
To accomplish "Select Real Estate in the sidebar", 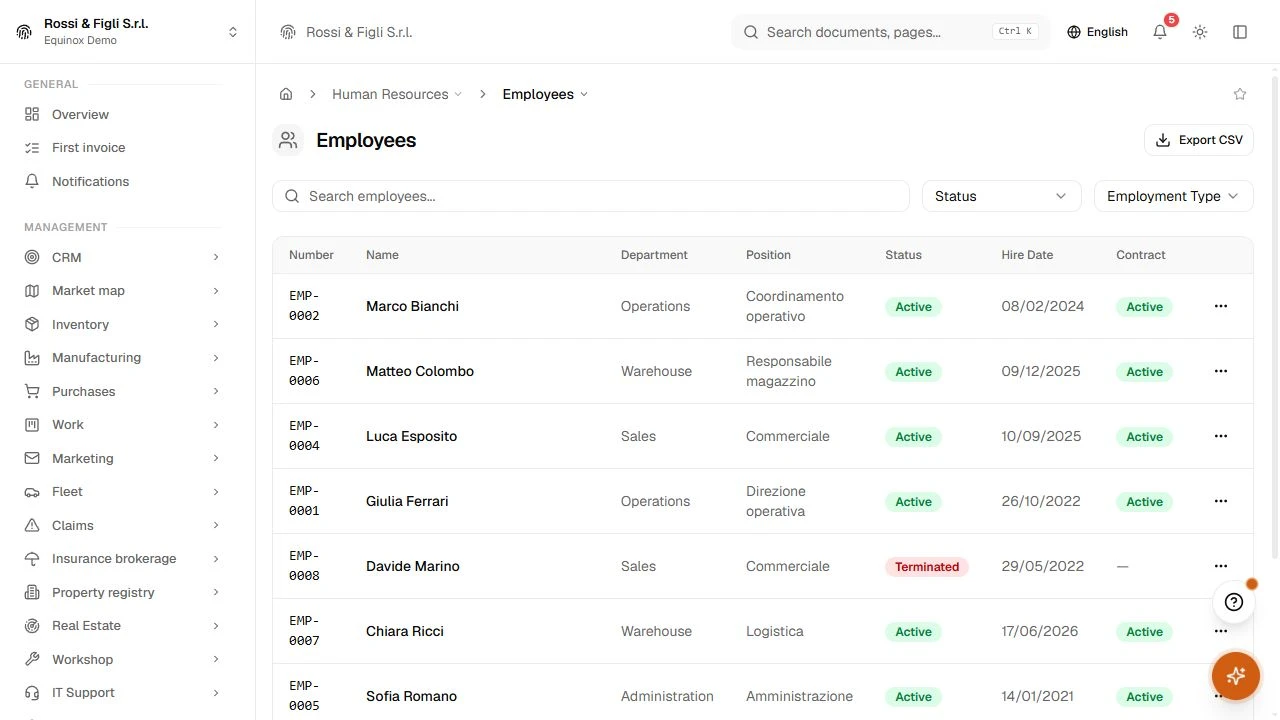I will (122, 626).
